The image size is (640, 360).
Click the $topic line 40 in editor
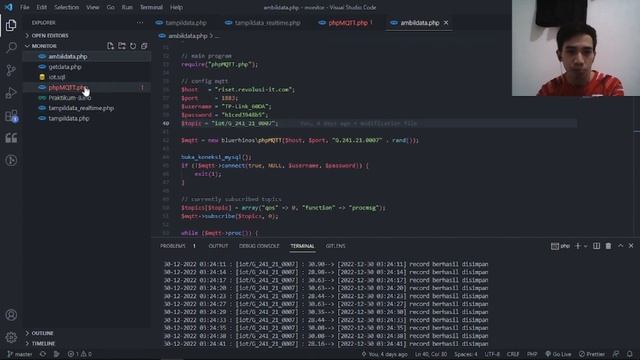click(229, 123)
